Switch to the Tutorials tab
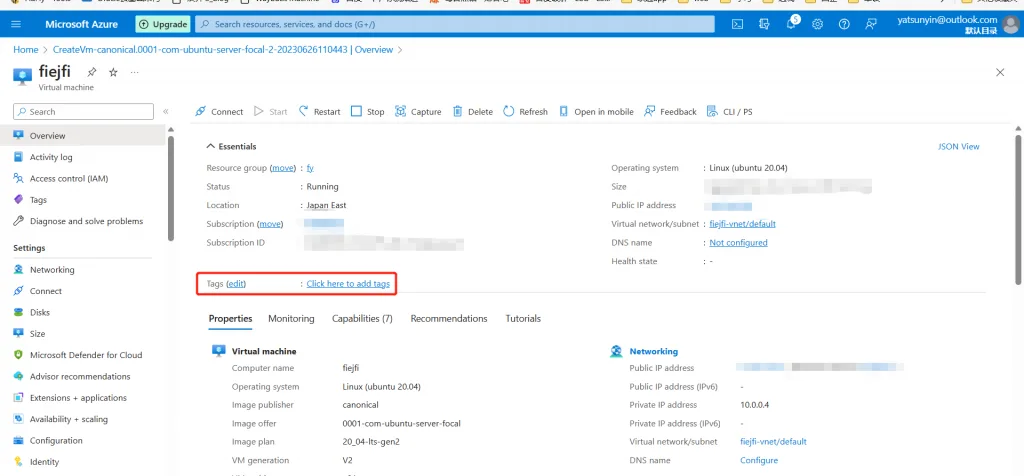Screen dimensions: 1024x476 pos(523,319)
